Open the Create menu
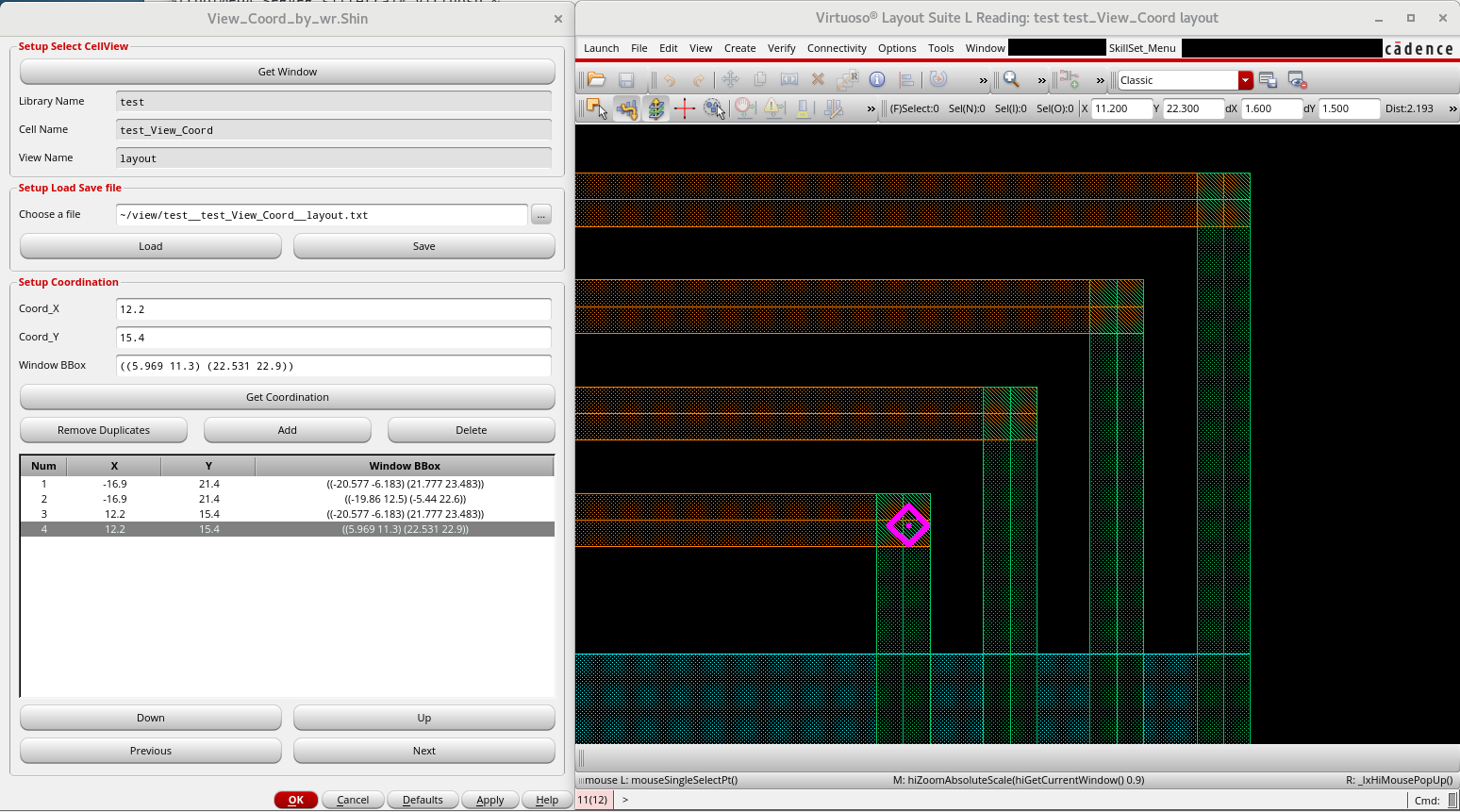 pos(740,48)
